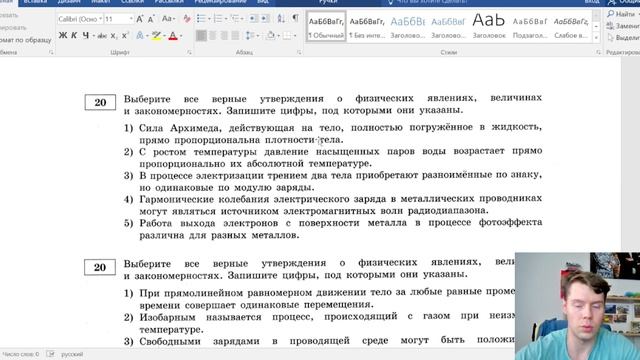The image size is (640, 360).
Task: Apply the bulleted list
Action: point(201,19)
